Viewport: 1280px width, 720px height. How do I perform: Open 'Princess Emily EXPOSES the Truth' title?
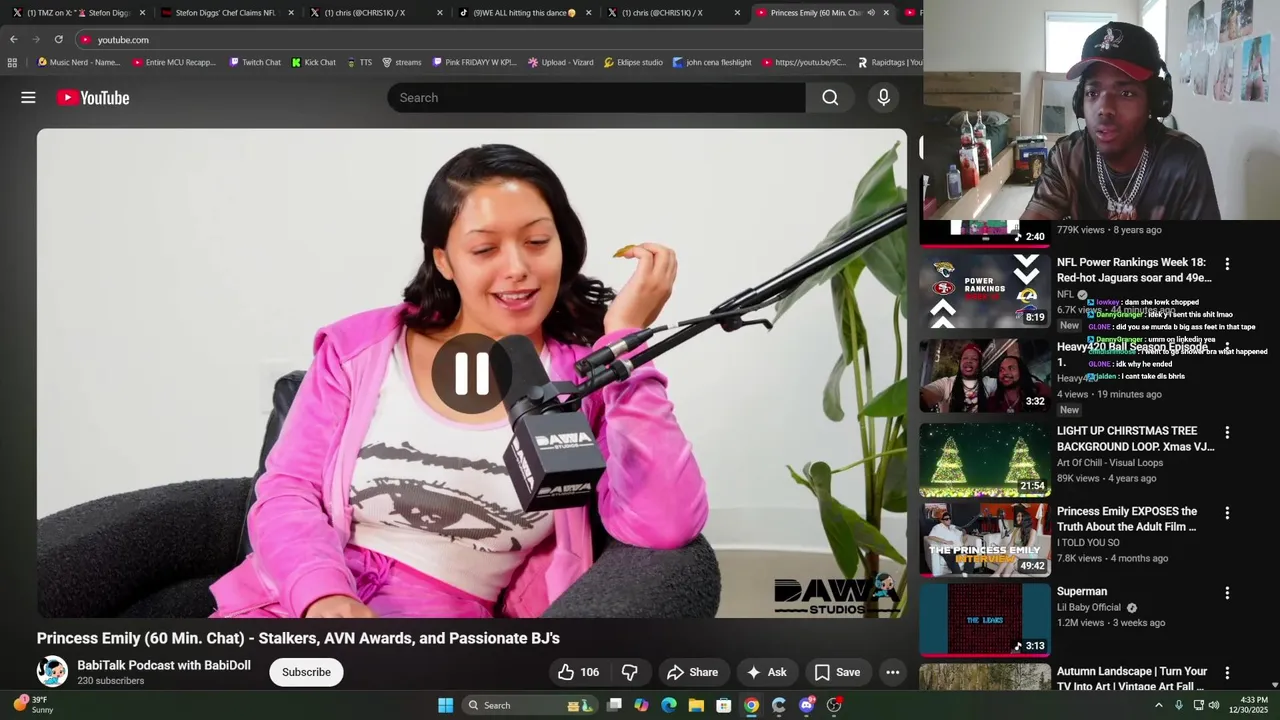[1127, 519]
